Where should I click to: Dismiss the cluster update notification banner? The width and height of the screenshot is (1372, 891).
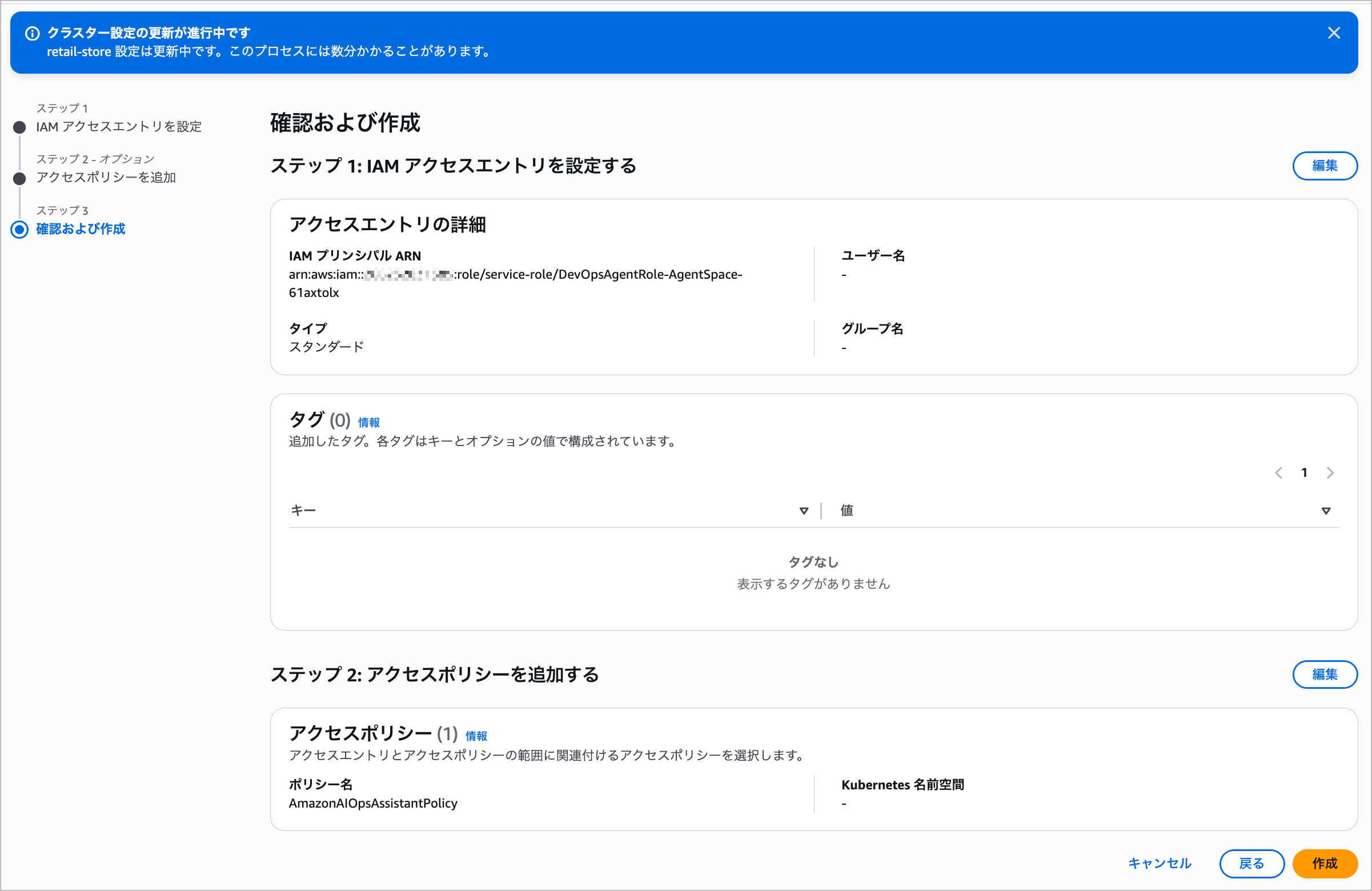pos(1333,34)
